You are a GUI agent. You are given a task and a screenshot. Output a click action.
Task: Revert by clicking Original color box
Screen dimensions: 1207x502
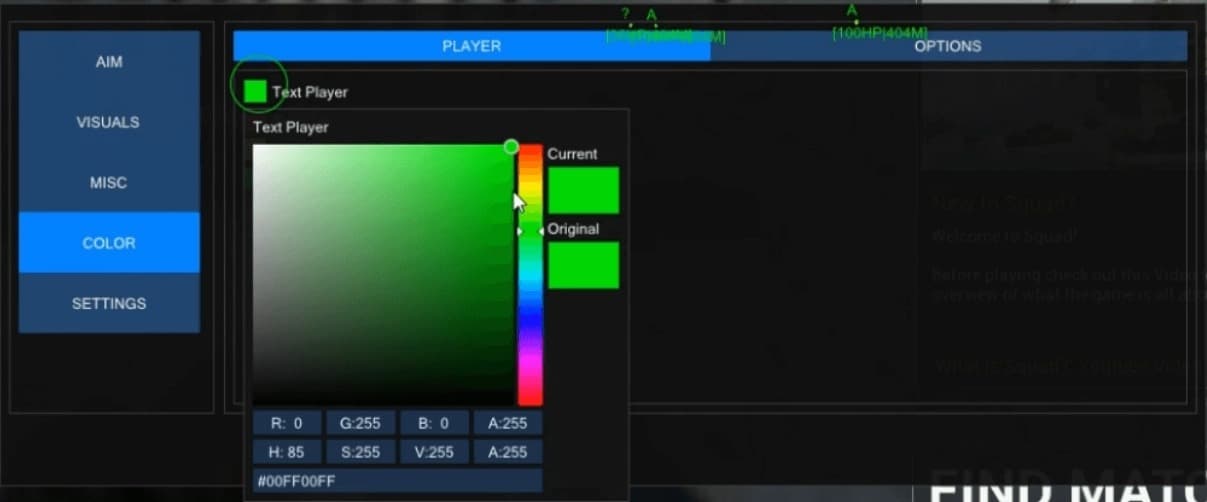tap(583, 265)
